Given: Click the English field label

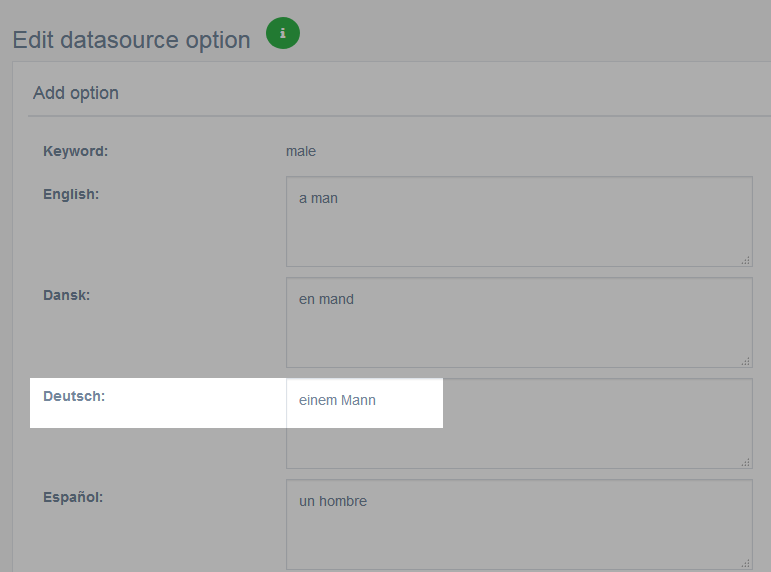Looking at the screenshot, I should [71, 194].
